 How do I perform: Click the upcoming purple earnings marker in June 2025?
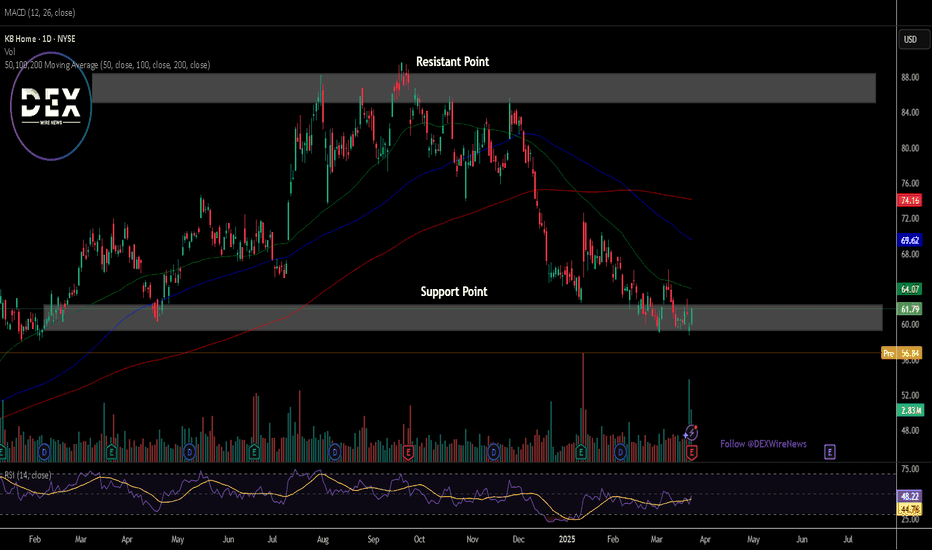click(x=830, y=452)
